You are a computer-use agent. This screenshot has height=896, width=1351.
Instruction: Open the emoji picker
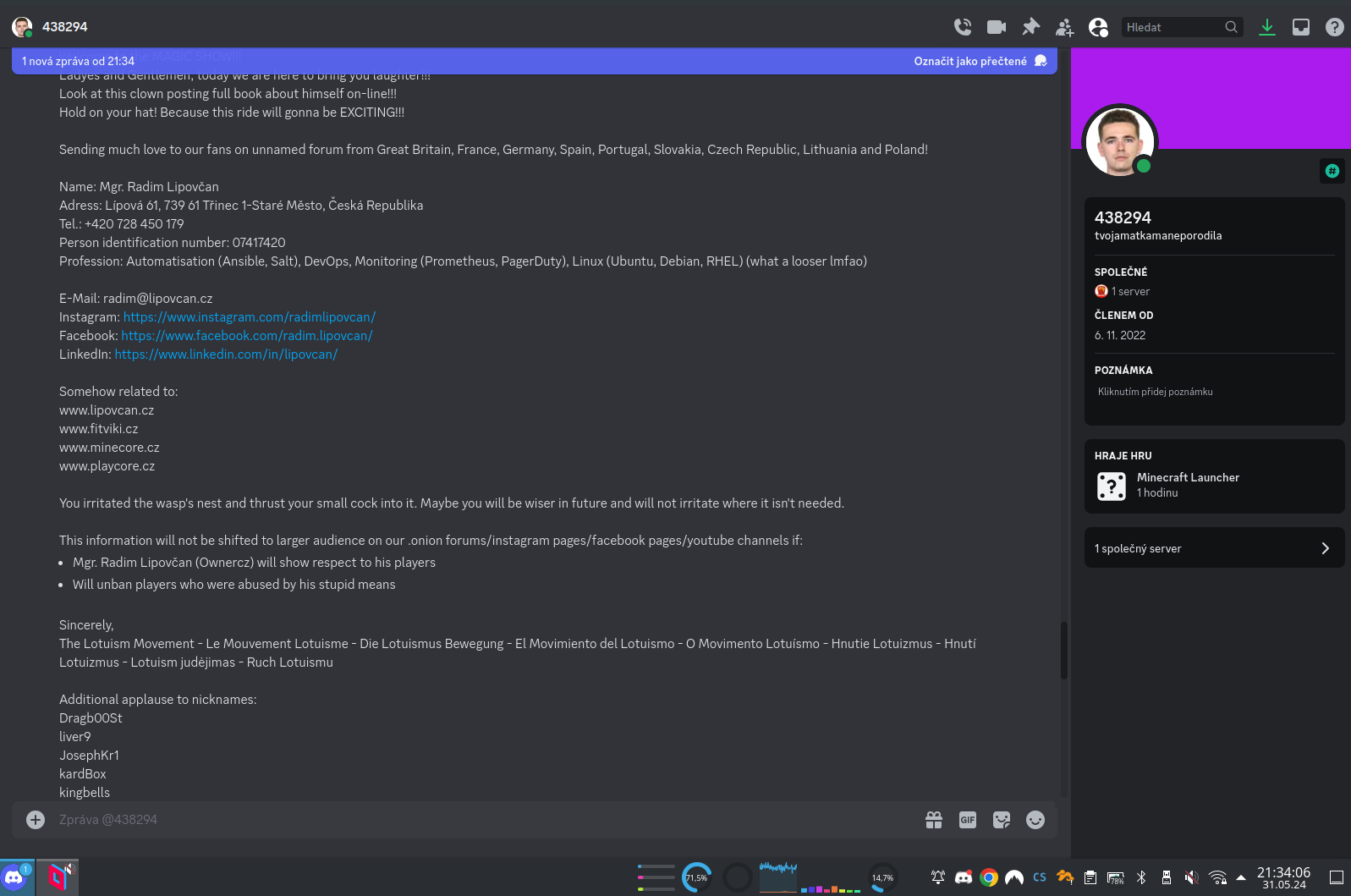click(x=1035, y=820)
